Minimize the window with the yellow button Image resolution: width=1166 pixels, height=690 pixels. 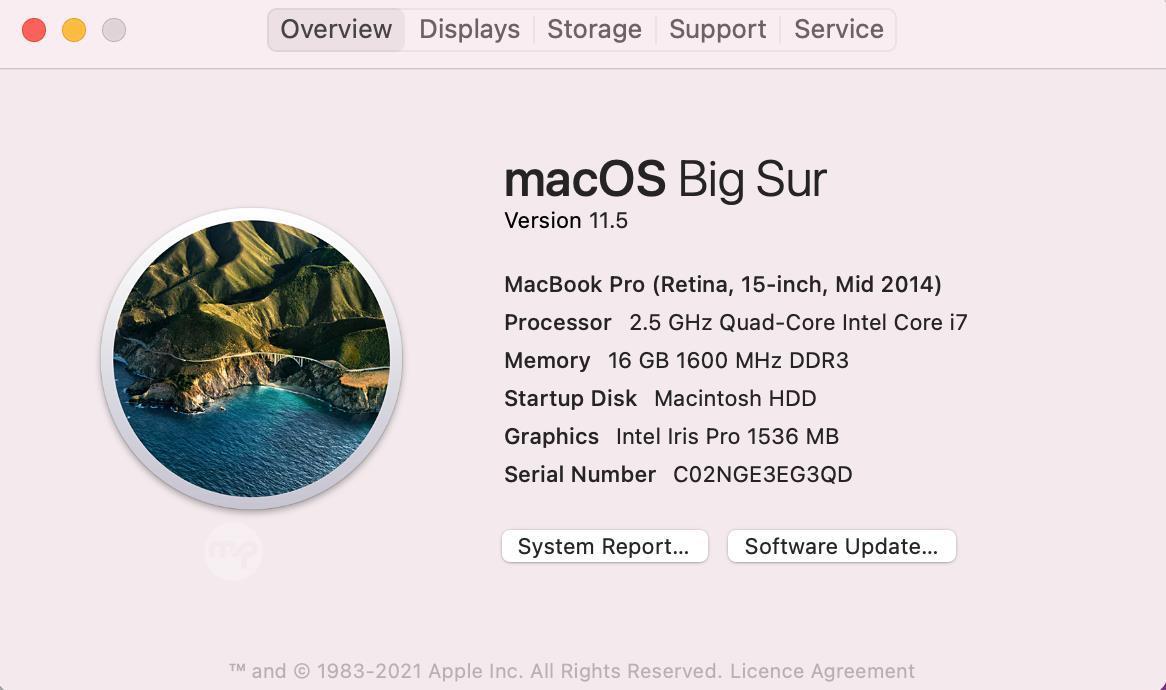(x=74, y=30)
